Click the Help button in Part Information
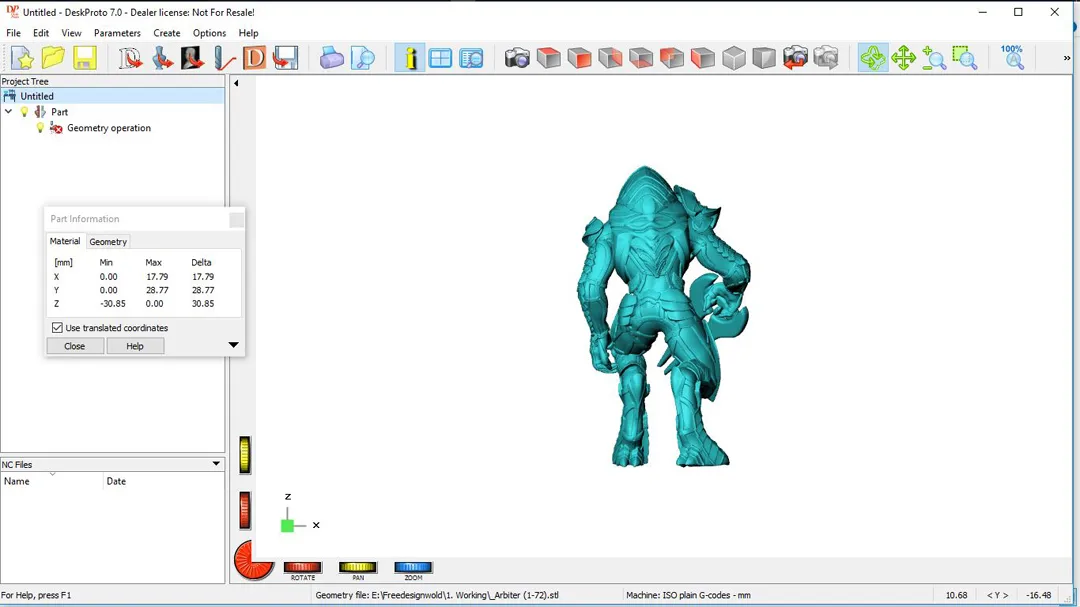The width and height of the screenshot is (1080, 607). [135, 346]
